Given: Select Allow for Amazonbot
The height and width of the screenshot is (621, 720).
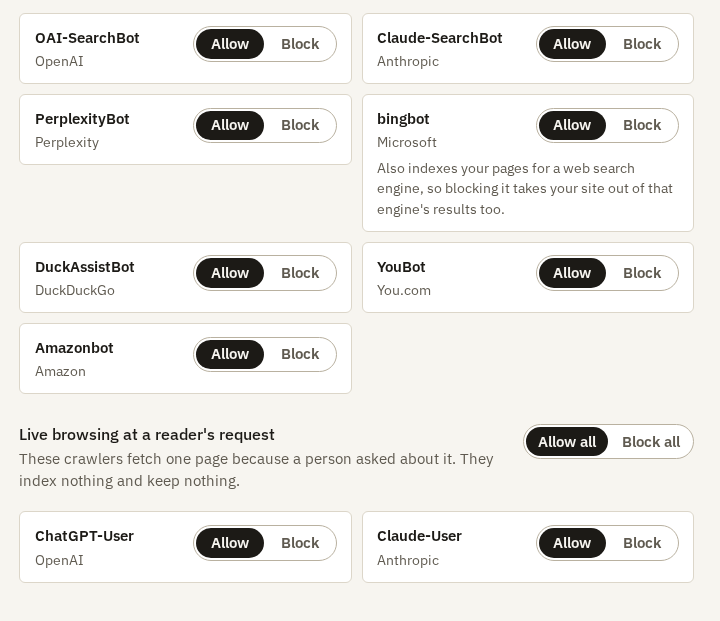Looking at the screenshot, I should point(230,354).
